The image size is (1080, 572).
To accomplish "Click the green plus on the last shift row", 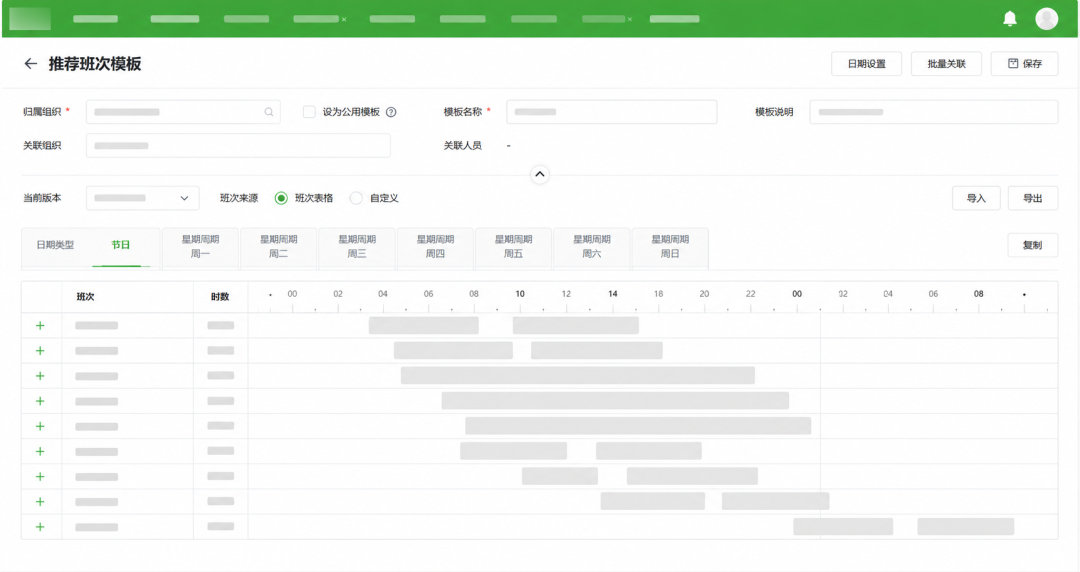I will 40,527.
